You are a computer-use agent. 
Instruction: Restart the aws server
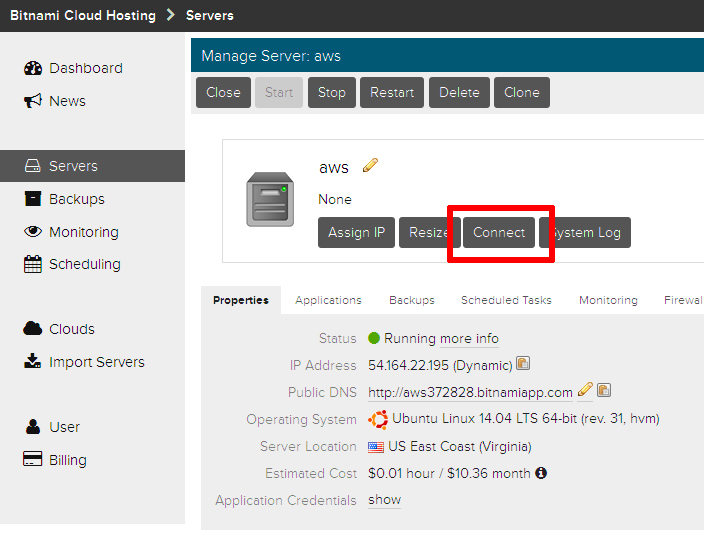[392, 93]
